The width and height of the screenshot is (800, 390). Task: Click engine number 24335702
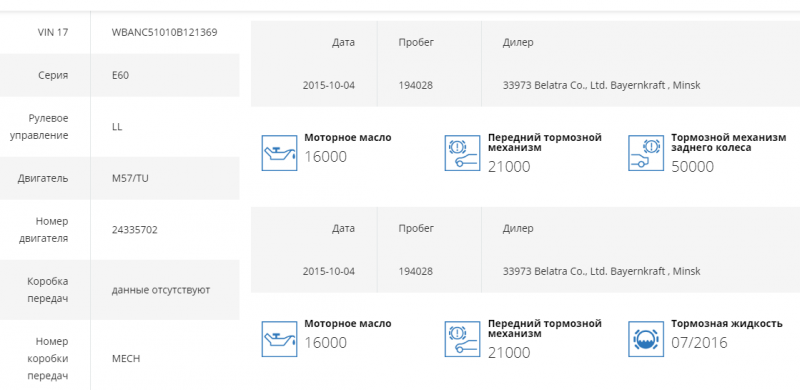[x=135, y=230]
